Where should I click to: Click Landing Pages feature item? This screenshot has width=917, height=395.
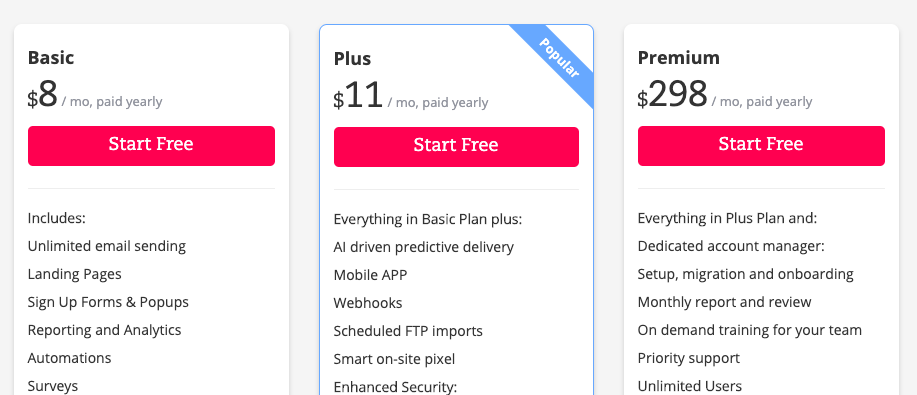coord(74,274)
